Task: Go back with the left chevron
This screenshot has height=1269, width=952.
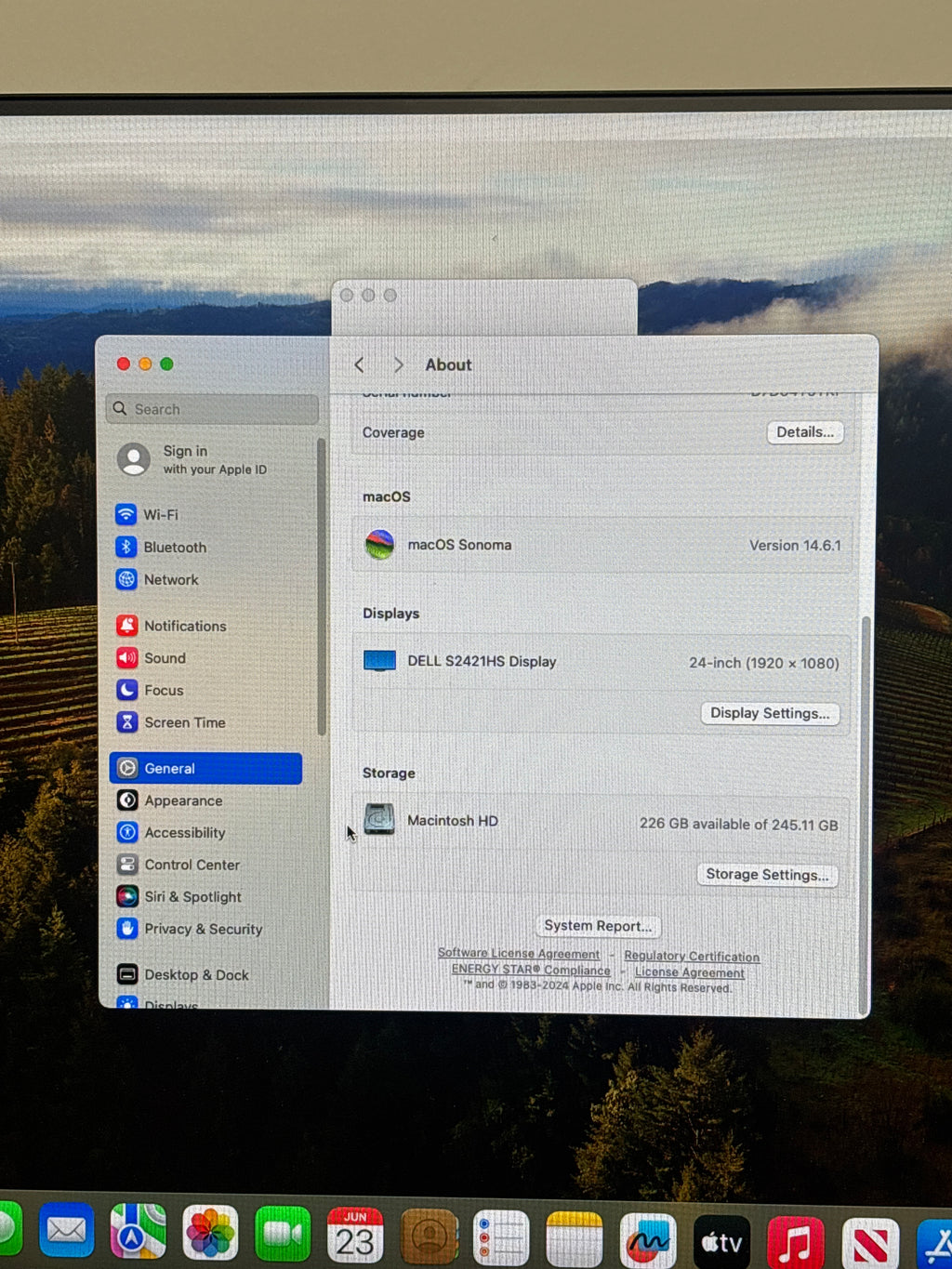Action: click(360, 365)
